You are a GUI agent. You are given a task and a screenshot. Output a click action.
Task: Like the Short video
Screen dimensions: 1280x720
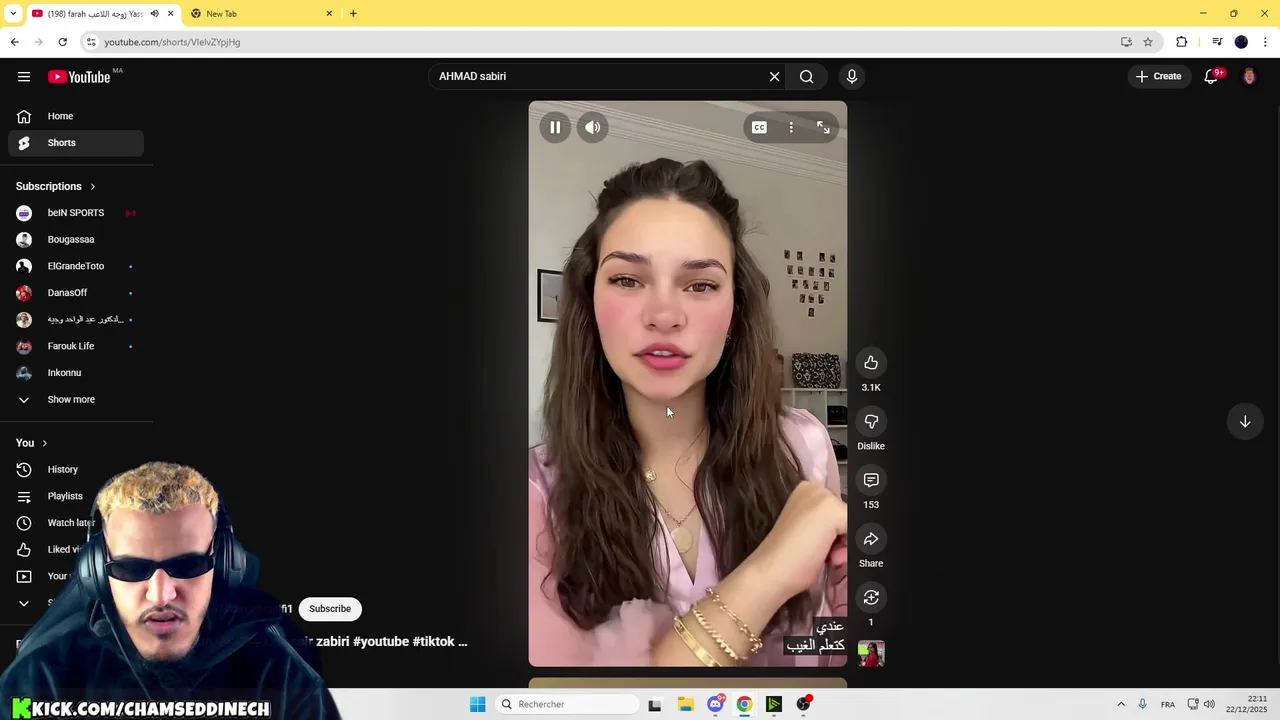coord(871,363)
